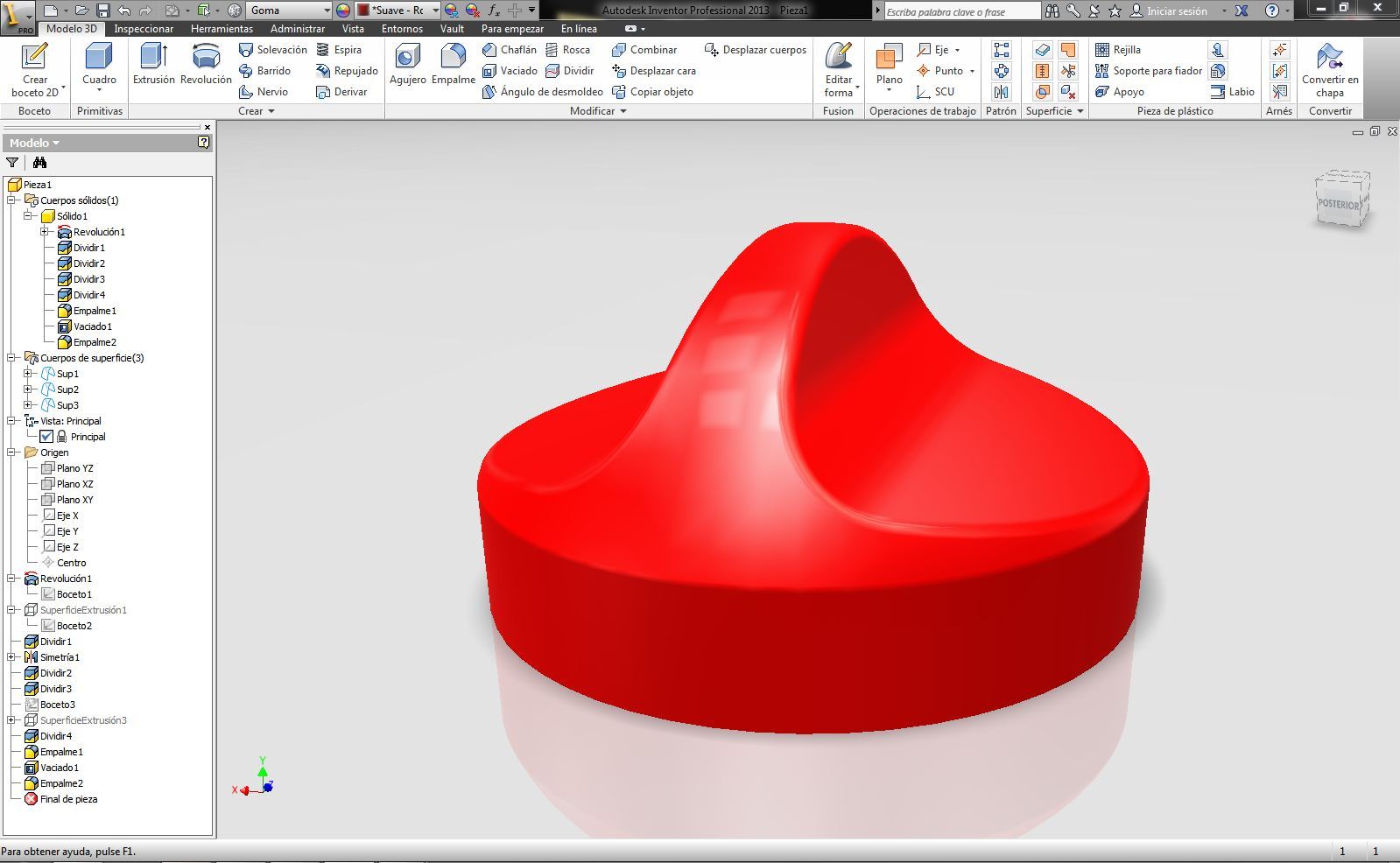
Task: Choose the Barrido sweep tool
Action: point(264,71)
